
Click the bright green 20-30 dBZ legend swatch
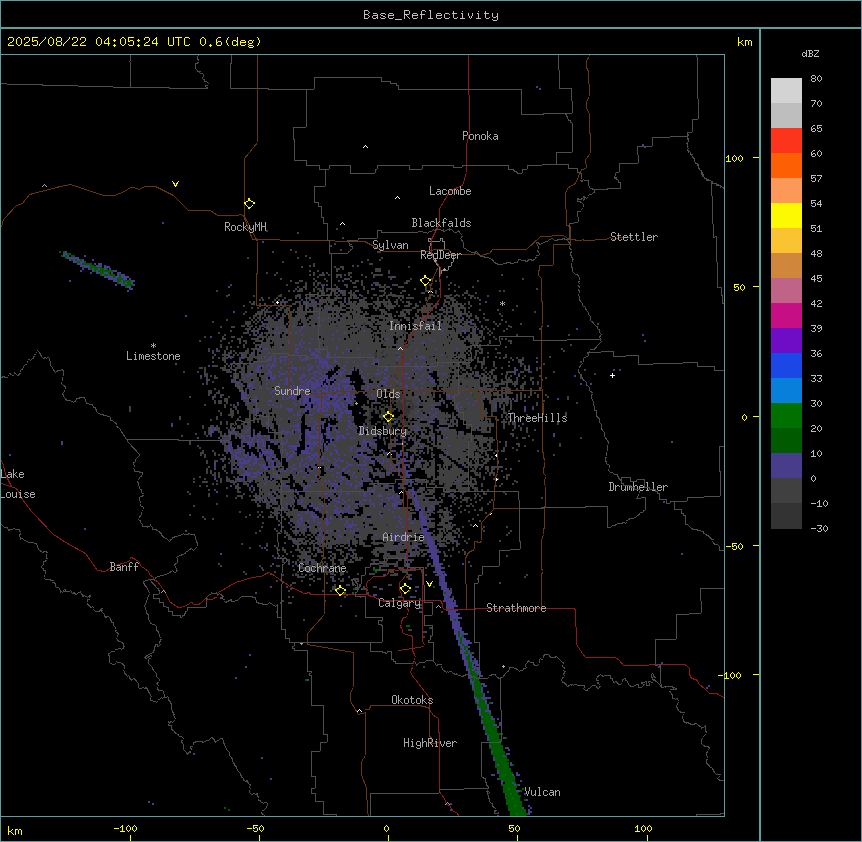tap(786, 416)
